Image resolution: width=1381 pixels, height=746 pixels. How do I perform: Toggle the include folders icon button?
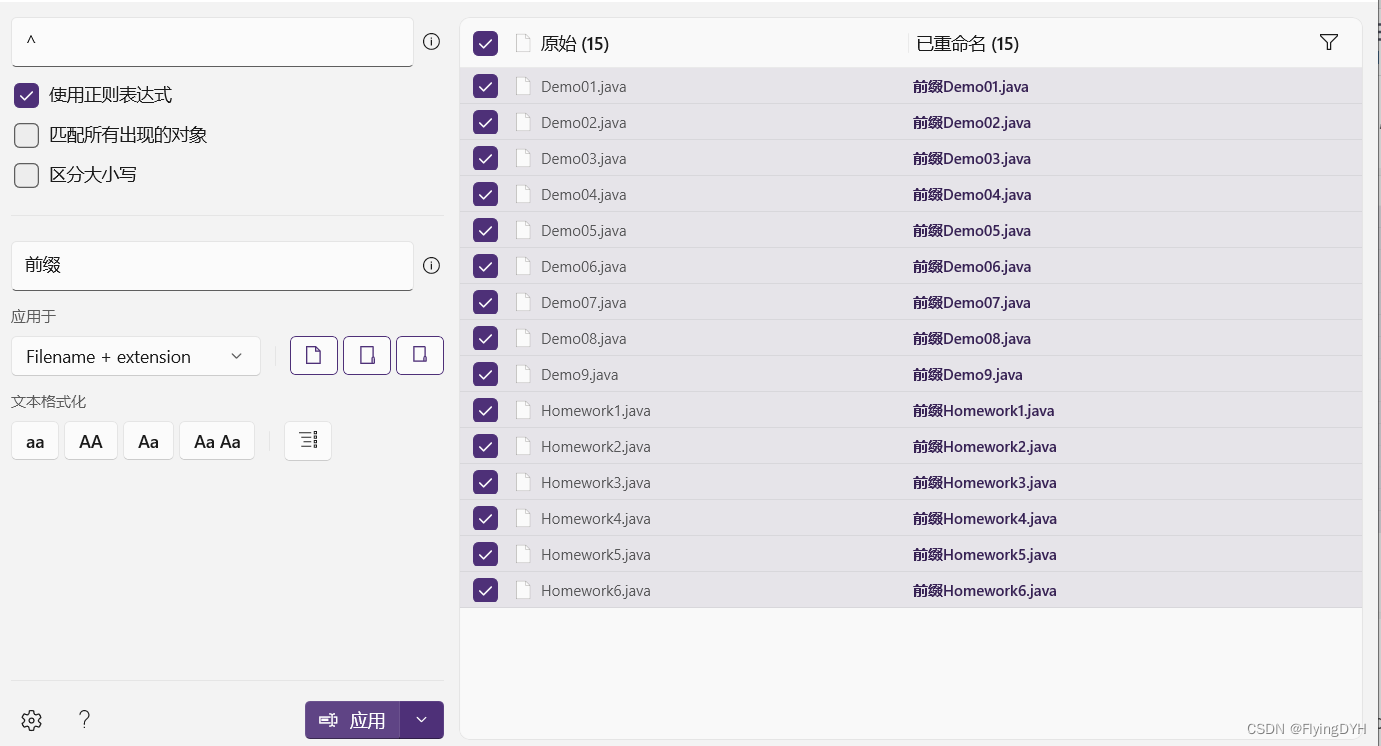pos(367,356)
